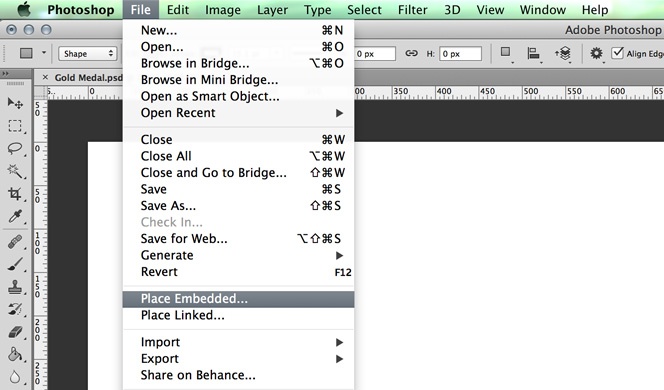
Task: Select the Eyedropper tool
Action: (15, 216)
